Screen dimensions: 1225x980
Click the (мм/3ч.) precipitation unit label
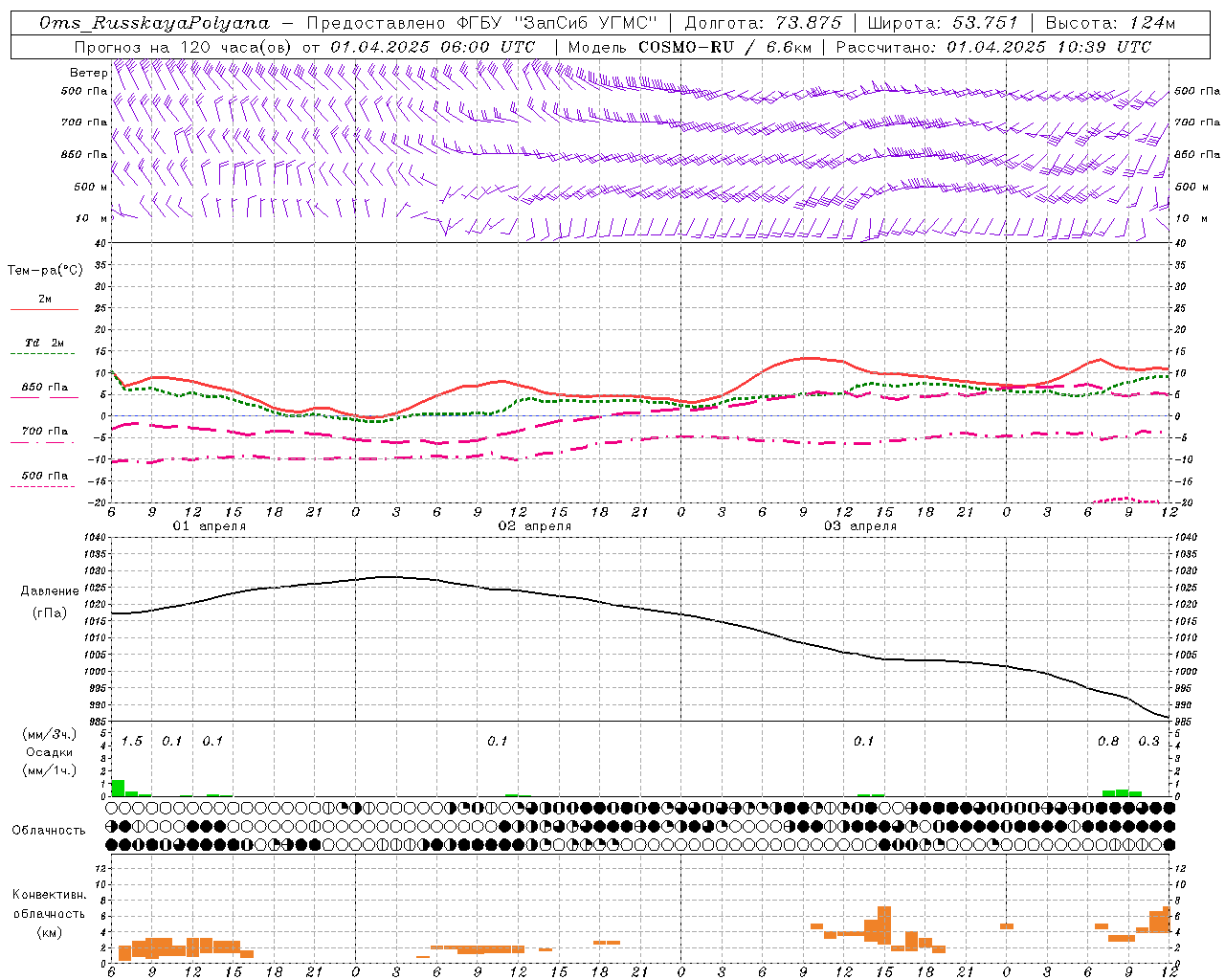point(50,735)
